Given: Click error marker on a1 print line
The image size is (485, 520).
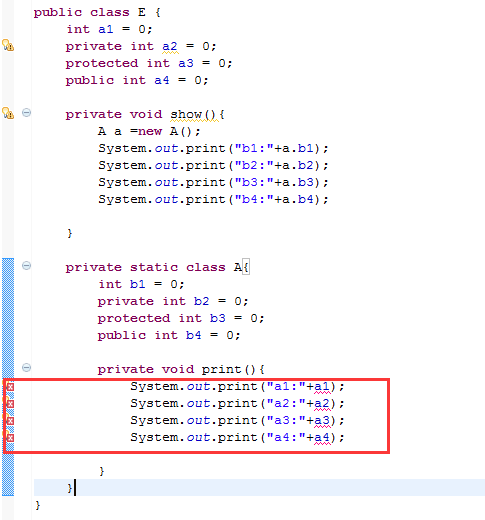Looking at the screenshot, I should point(10,387).
